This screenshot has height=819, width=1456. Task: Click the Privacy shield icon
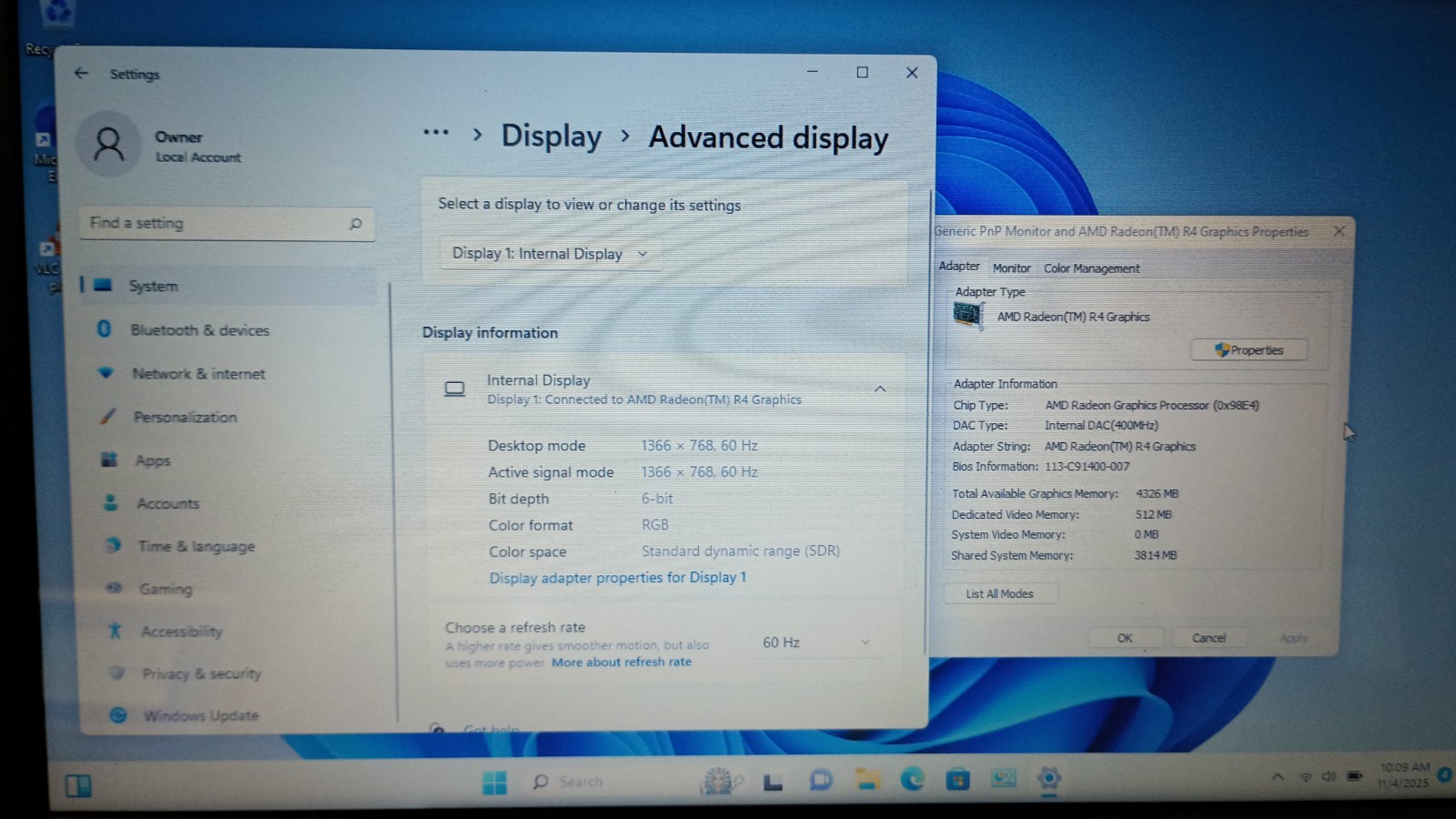tap(116, 672)
